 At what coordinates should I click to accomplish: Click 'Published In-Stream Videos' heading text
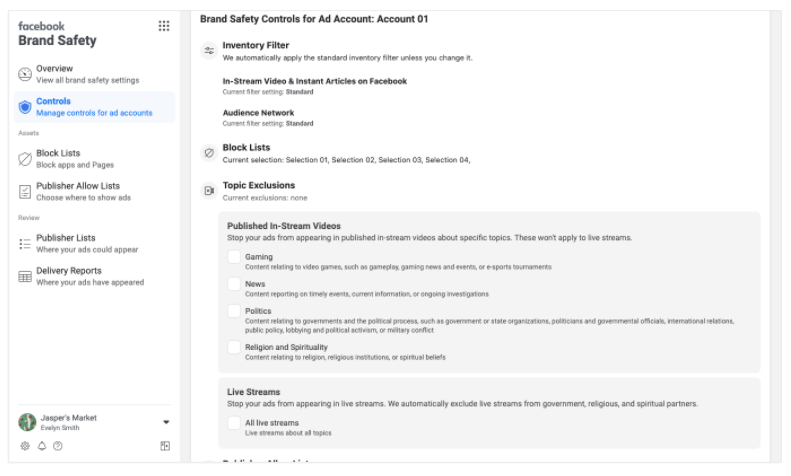coord(284,226)
